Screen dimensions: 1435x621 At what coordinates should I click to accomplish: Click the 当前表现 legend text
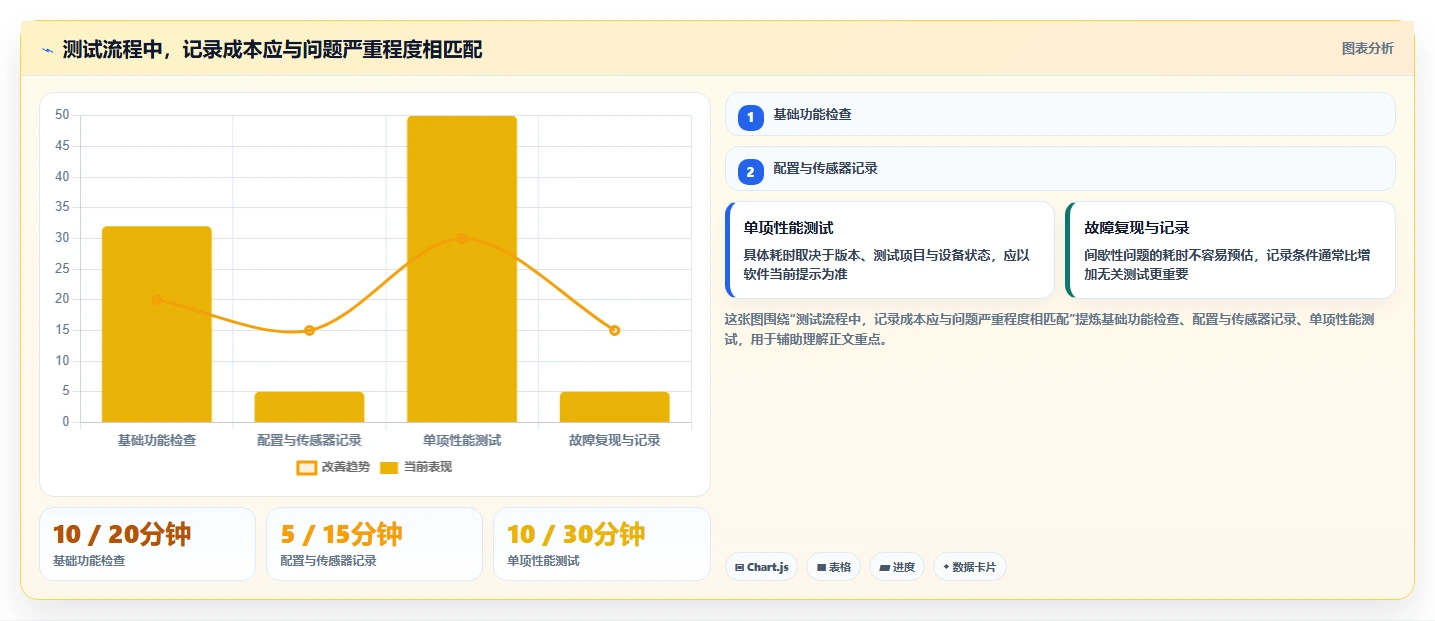click(428, 467)
